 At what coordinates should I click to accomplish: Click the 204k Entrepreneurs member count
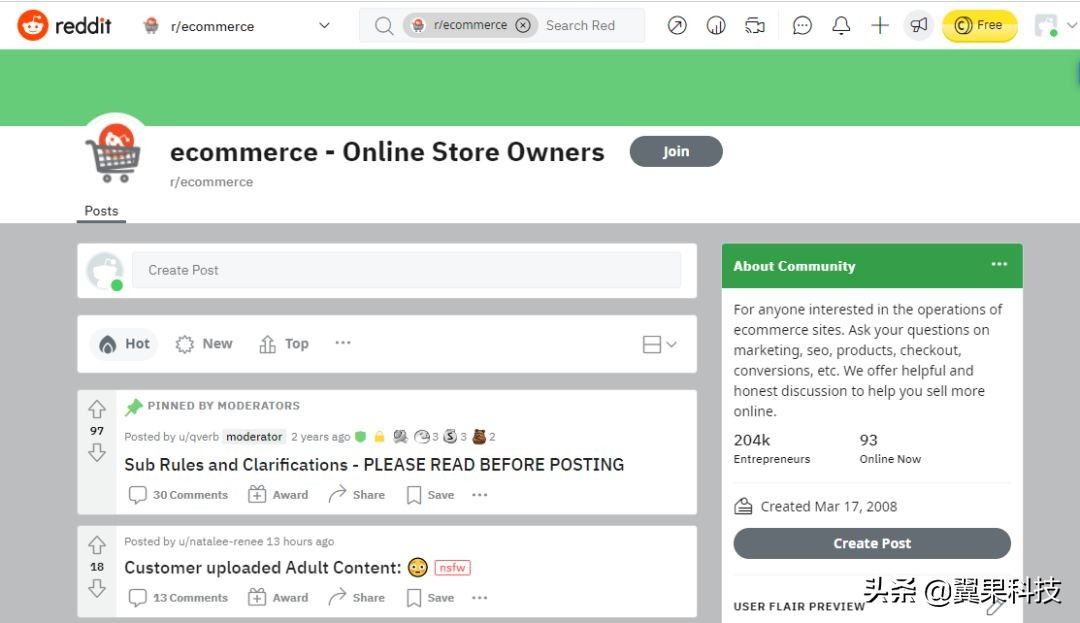(771, 448)
